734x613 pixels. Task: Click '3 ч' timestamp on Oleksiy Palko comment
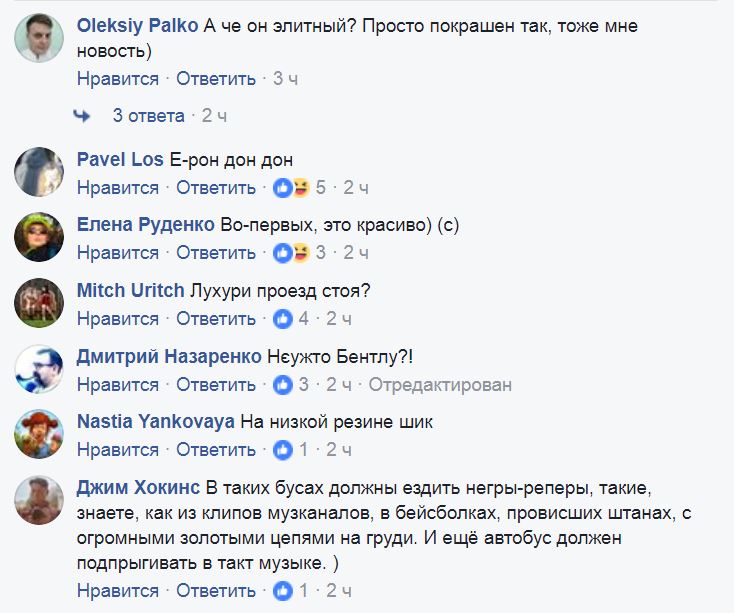(x=286, y=78)
